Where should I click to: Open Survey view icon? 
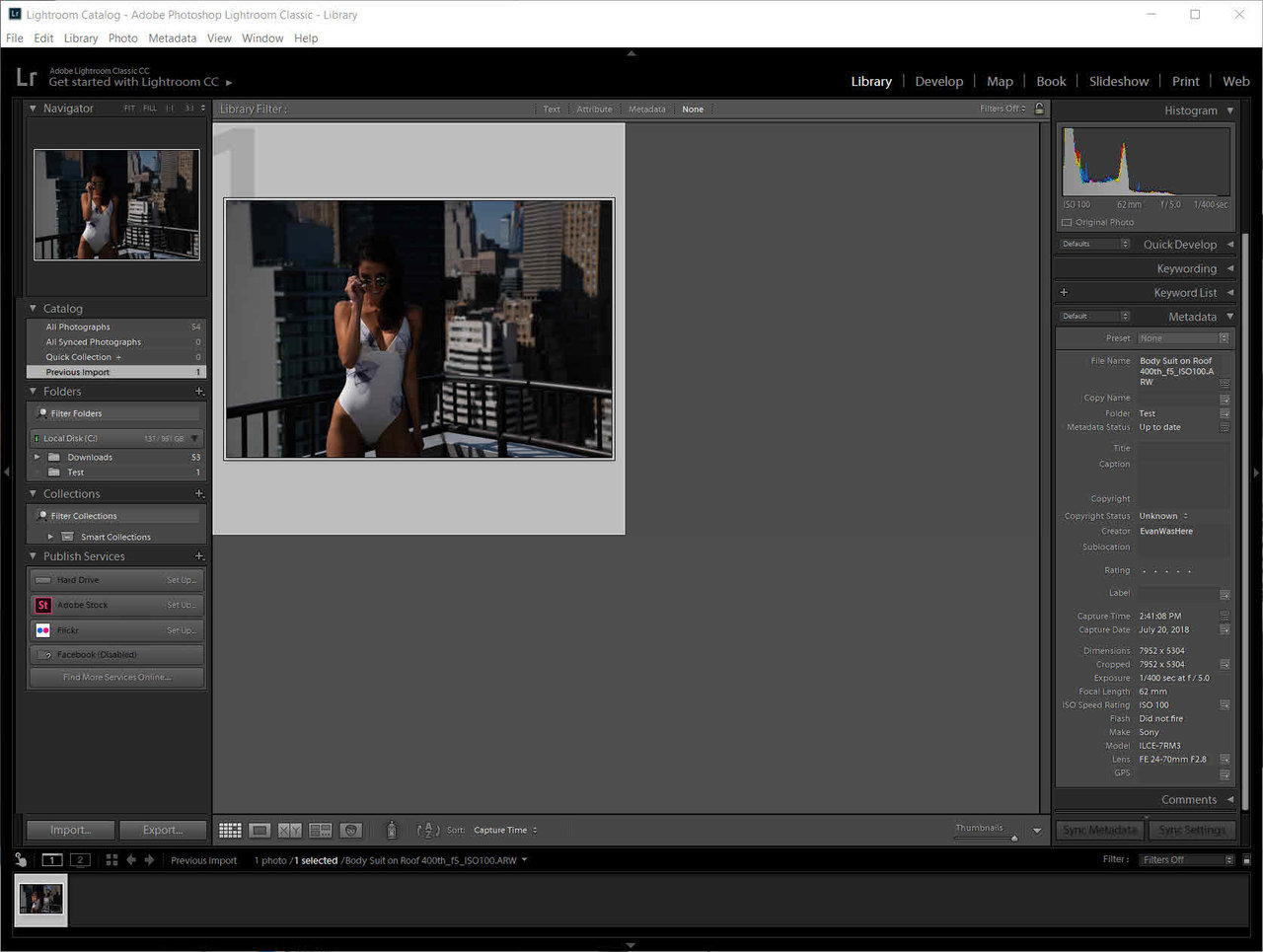(321, 831)
